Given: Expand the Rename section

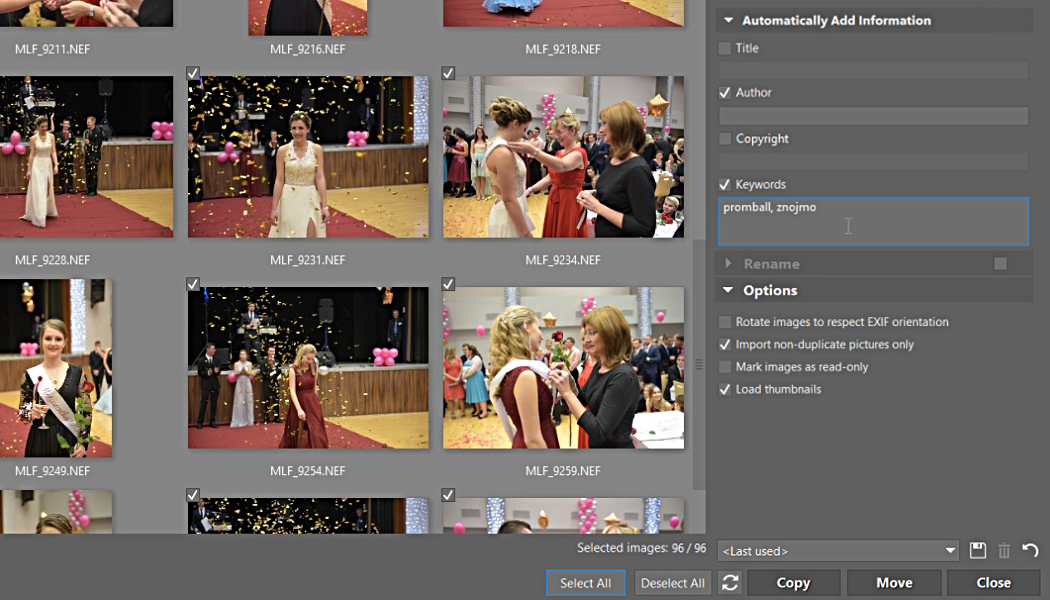Looking at the screenshot, I should pos(728,264).
